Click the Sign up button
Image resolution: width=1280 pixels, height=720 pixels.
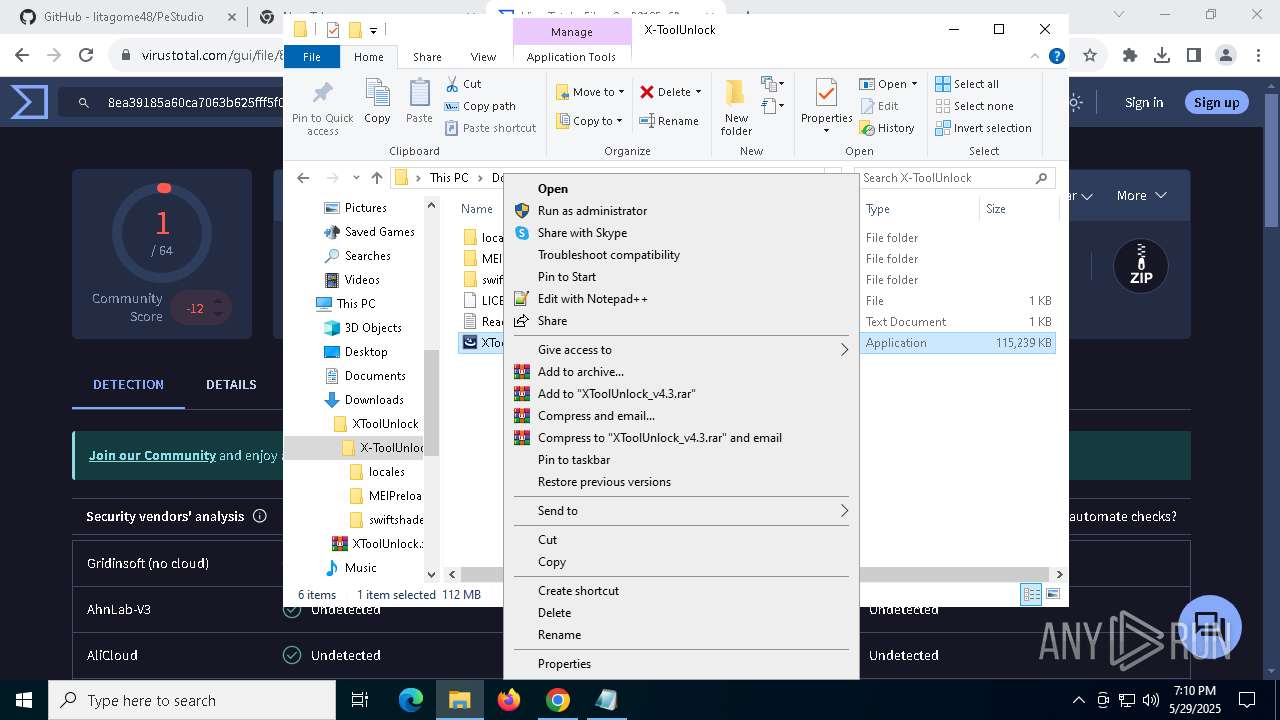pos(1216,102)
